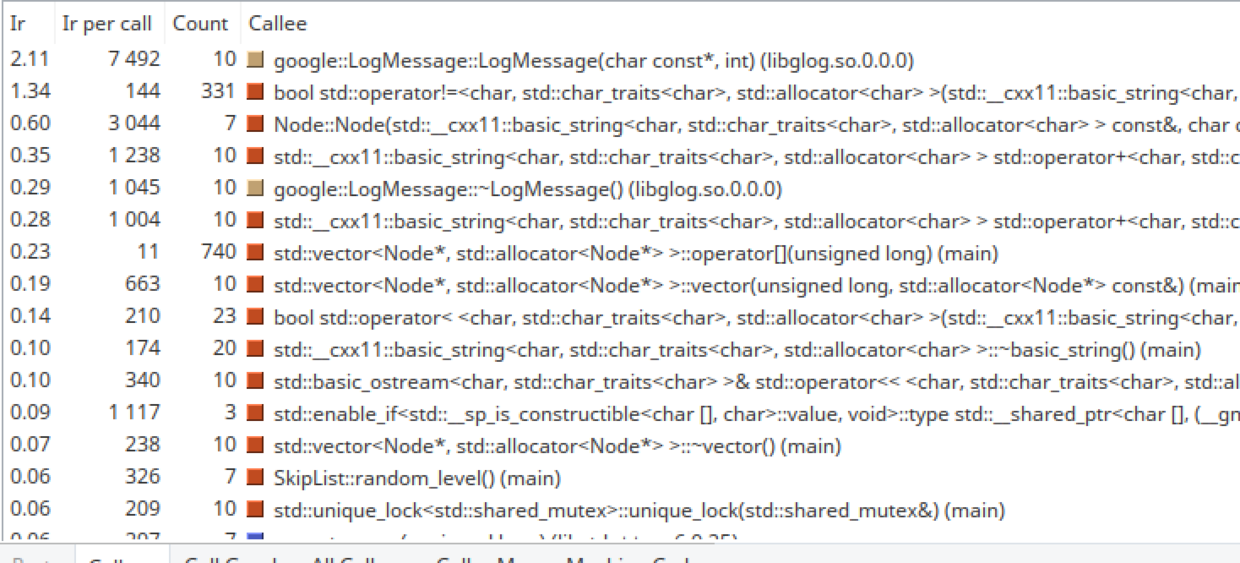
Task: Click the red square beside std::unique_lock row
Action: [256, 510]
